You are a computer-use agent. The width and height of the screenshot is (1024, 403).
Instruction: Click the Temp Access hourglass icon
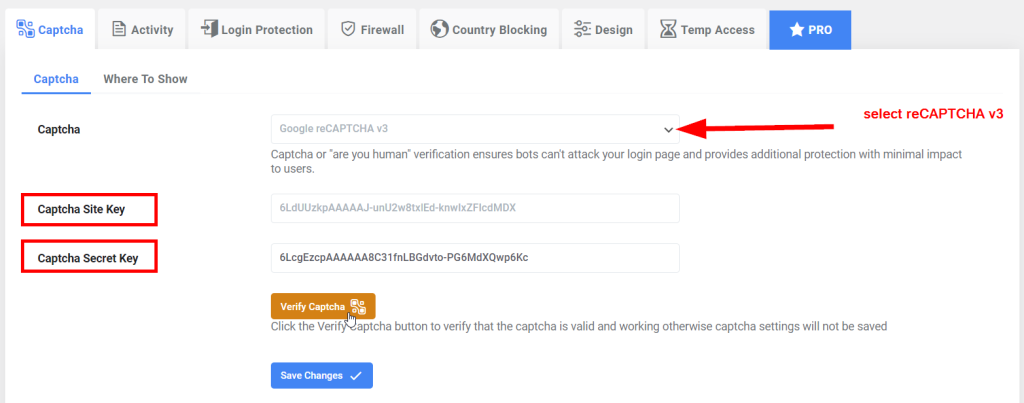(x=668, y=29)
